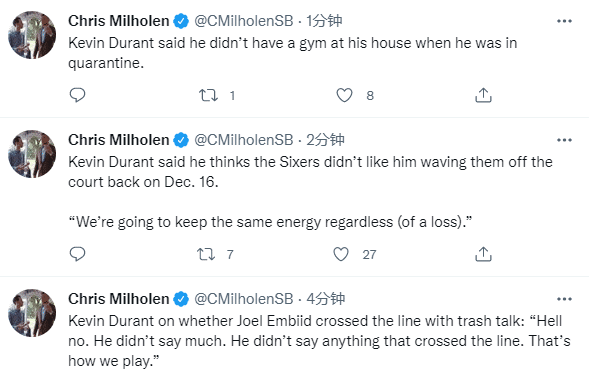Click the avatar on the Sixers tweet
This screenshot has height=377, width=589.
click(32, 154)
